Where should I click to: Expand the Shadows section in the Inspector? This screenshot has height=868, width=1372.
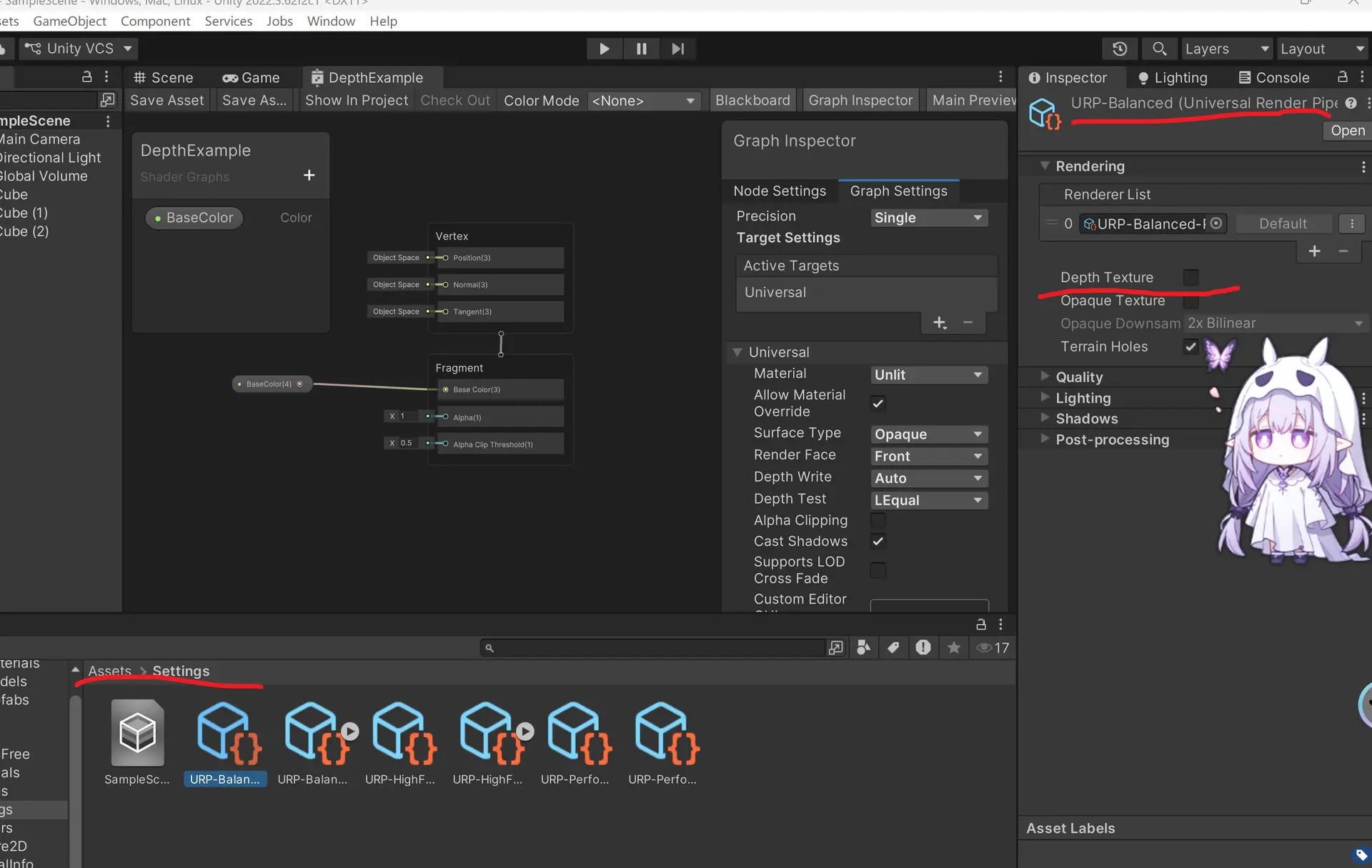pyautogui.click(x=1044, y=418)
